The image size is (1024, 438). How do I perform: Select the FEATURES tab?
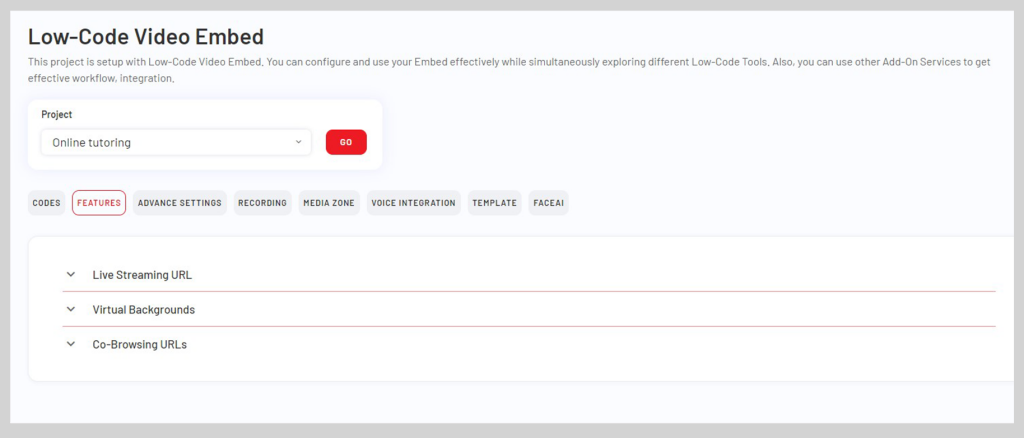(x=99, y=203)
